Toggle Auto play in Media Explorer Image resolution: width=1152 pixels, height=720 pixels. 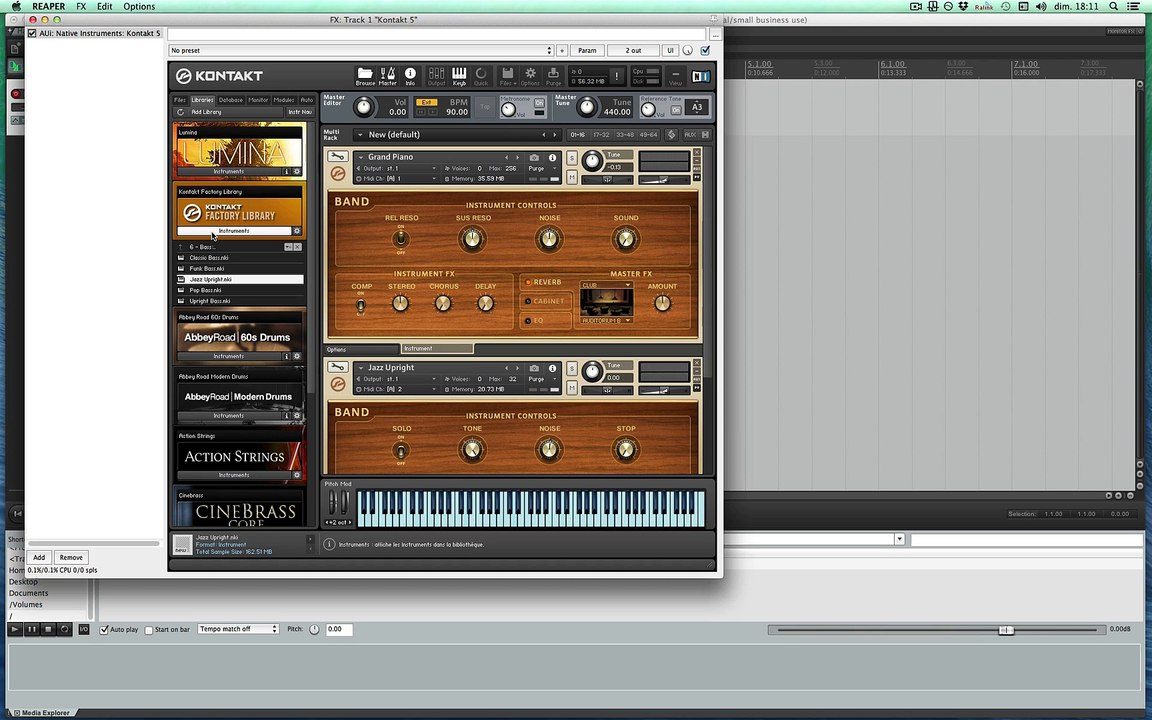[104, 630]
